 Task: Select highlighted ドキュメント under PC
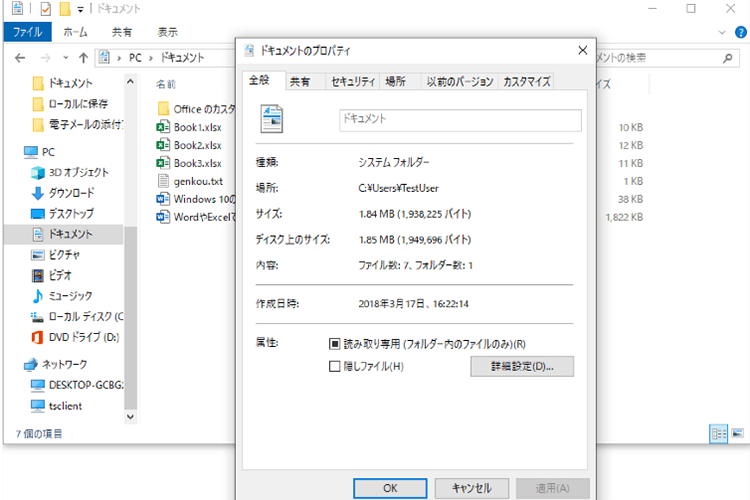(63, 234)
